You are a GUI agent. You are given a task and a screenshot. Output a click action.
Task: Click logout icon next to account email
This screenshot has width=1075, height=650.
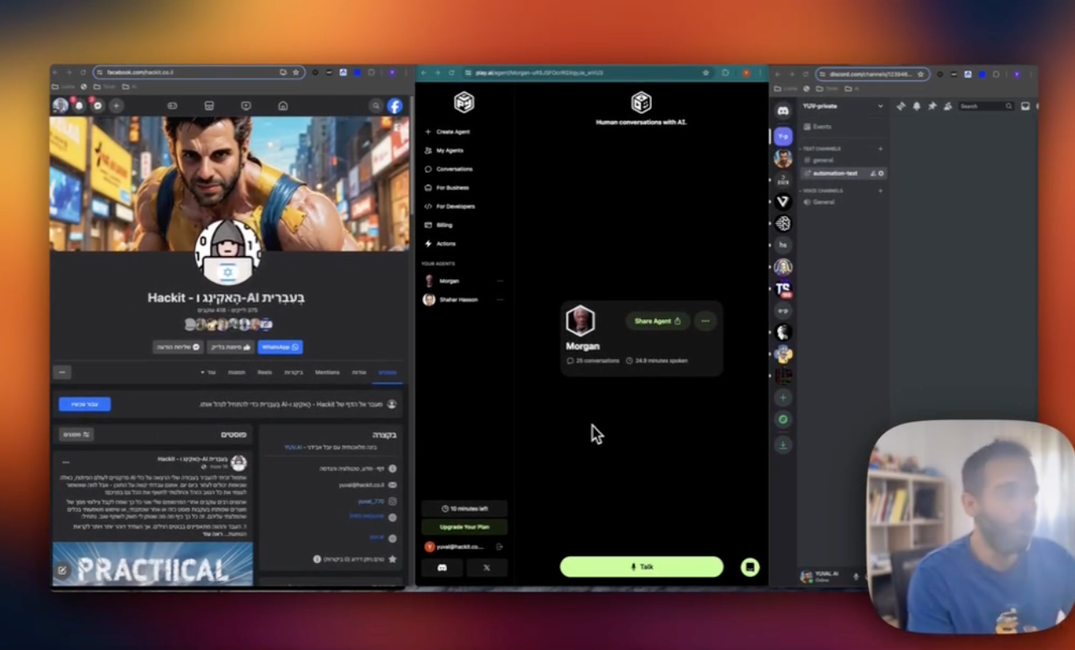pos(499,547)
